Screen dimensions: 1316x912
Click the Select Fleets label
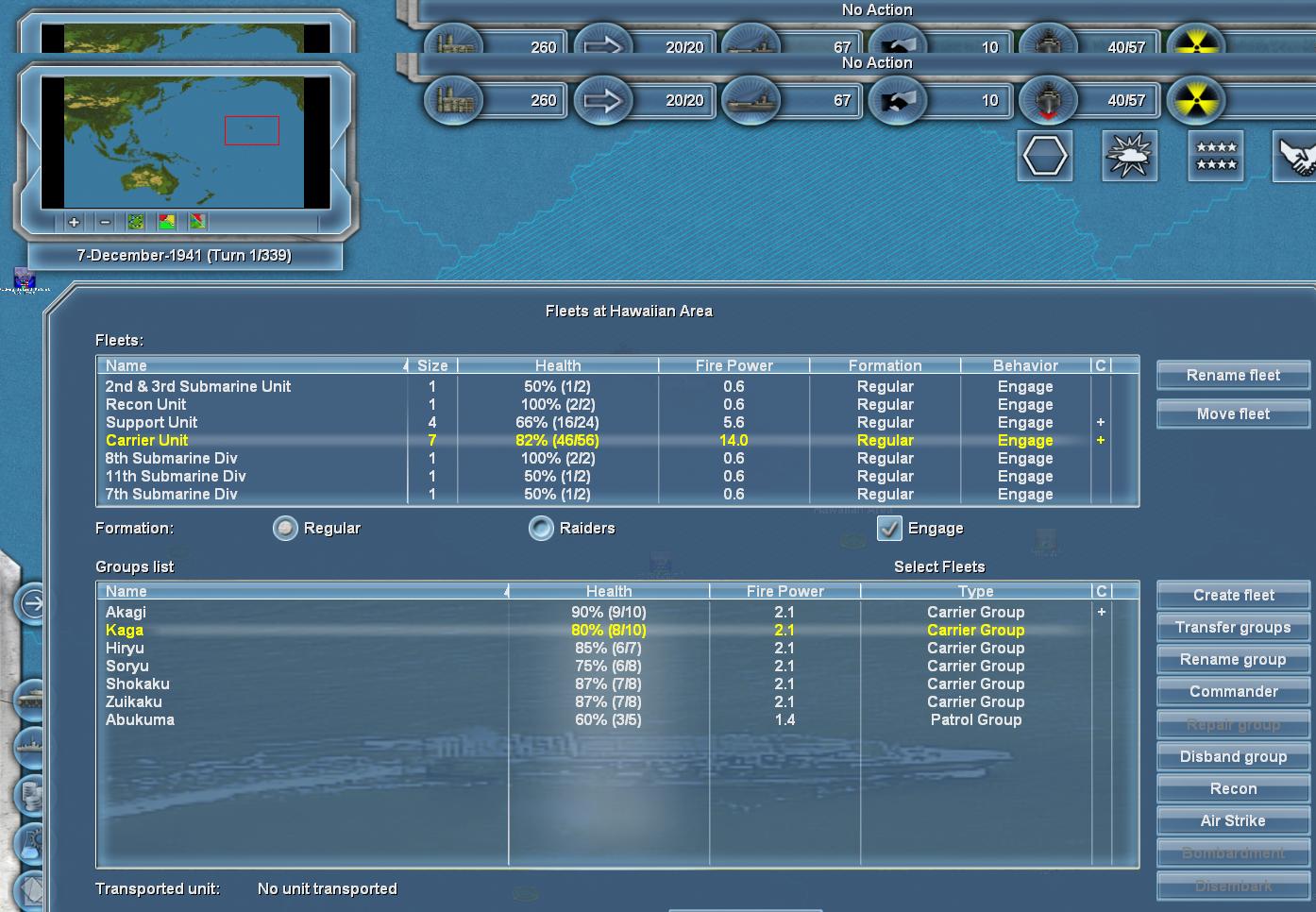pyautogui.click(x=939, y=566)
